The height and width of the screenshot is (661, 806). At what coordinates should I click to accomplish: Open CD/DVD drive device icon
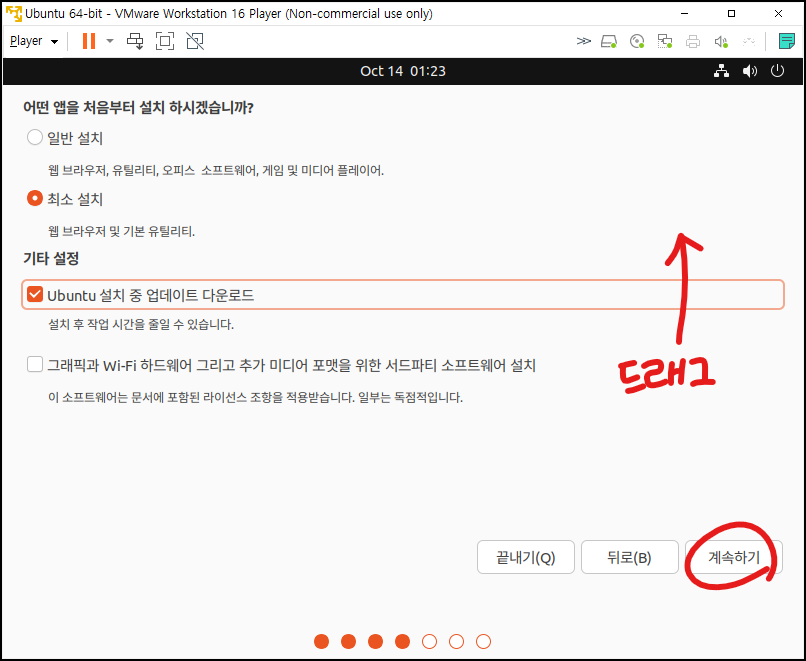pyautogui.click(x=637, y=41)
